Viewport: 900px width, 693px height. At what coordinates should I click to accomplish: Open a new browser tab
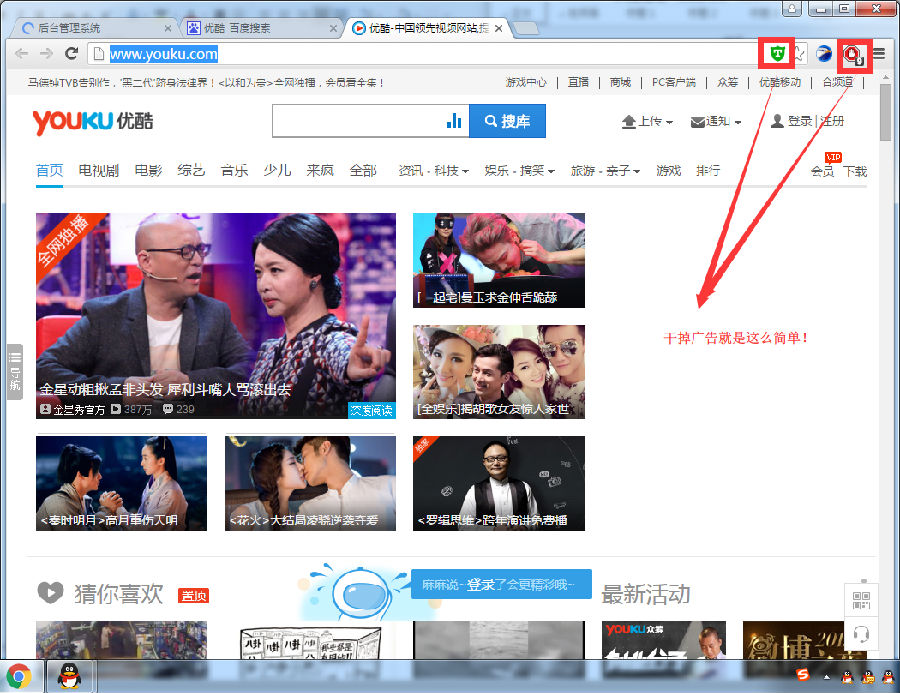[x=525, y=28]
